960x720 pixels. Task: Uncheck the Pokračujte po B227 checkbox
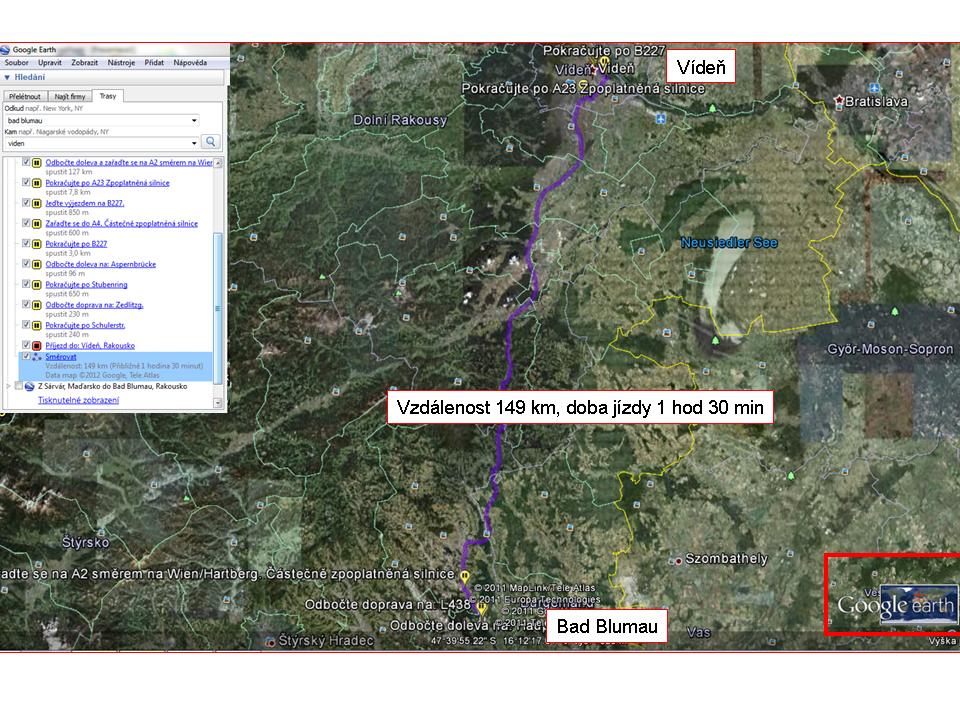26,243
